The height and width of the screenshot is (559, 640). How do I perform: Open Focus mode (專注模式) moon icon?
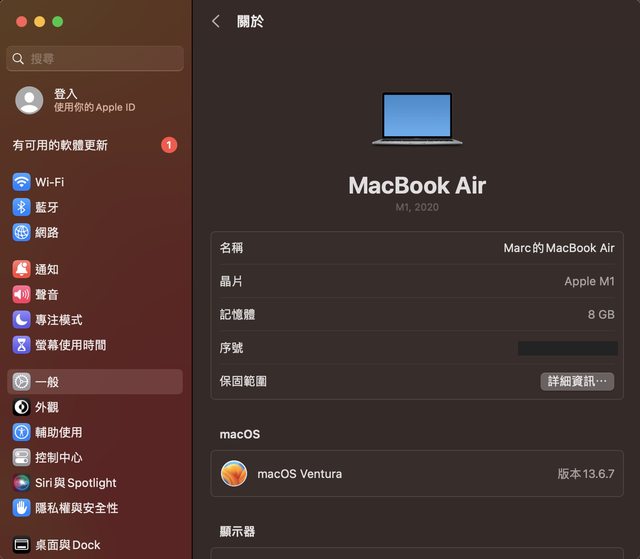(21, 320)
